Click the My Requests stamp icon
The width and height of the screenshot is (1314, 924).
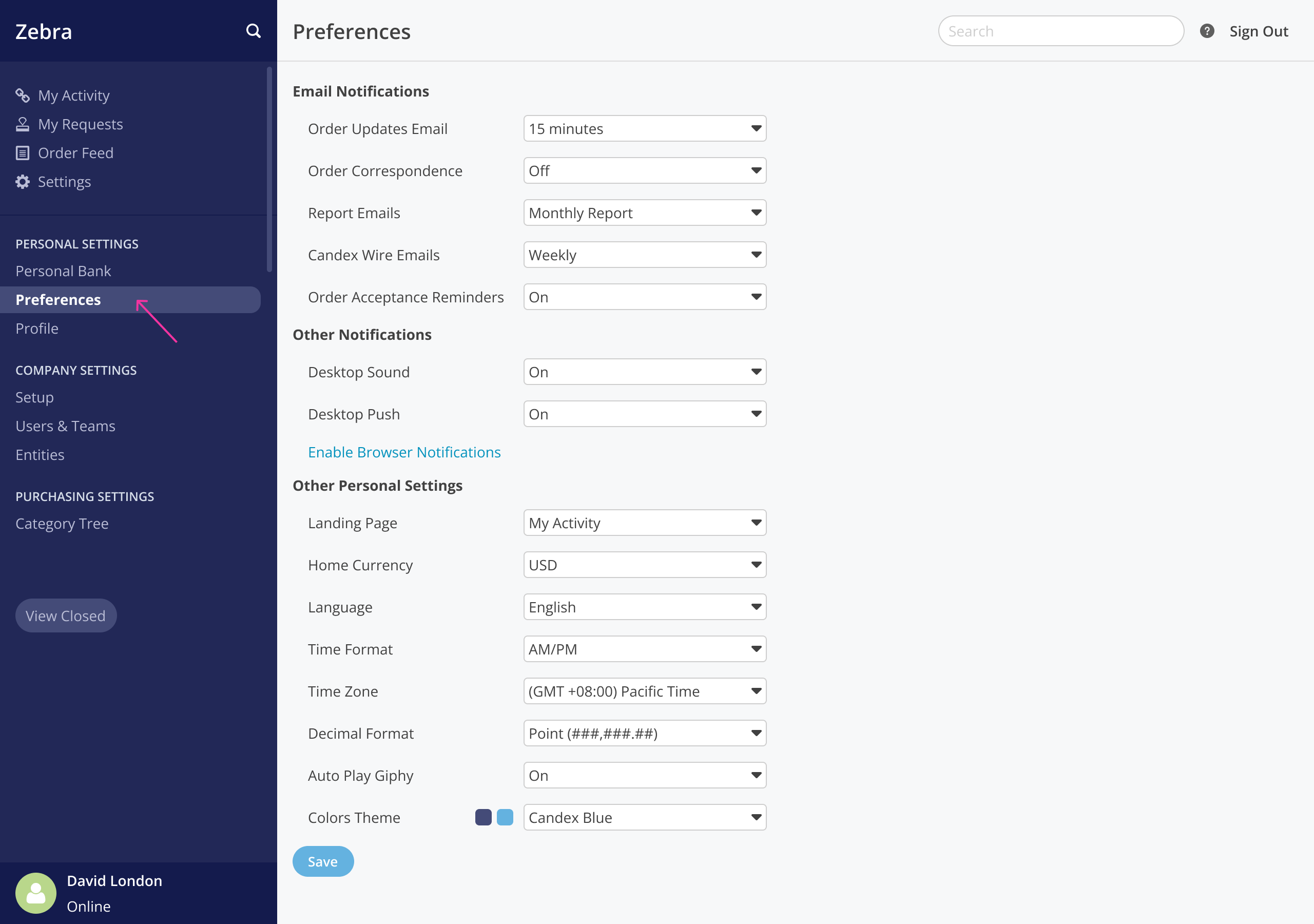tap(22, 124)
